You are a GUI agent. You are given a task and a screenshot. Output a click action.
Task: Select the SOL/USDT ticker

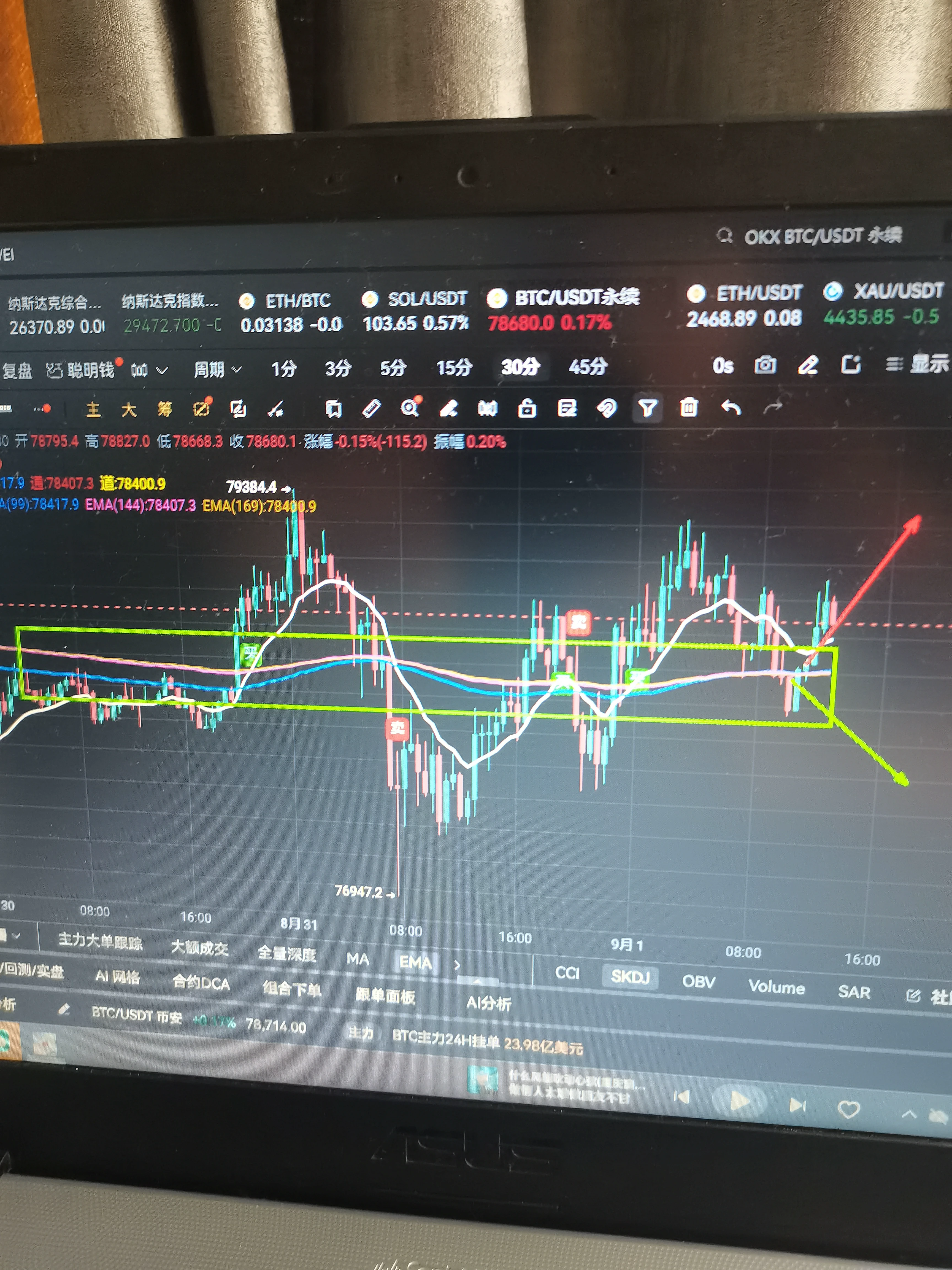tap(415, 311)
